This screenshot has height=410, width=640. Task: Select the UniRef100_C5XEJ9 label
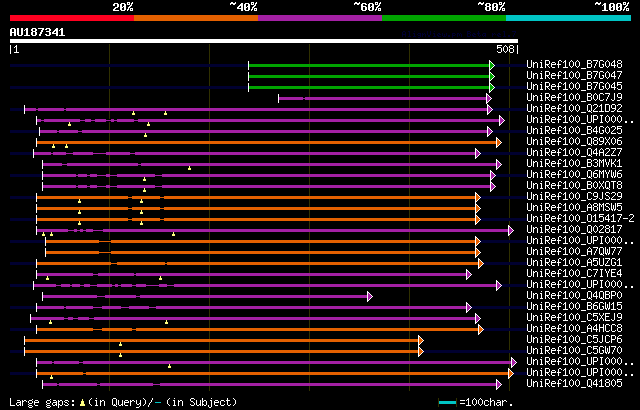point(574,318)
